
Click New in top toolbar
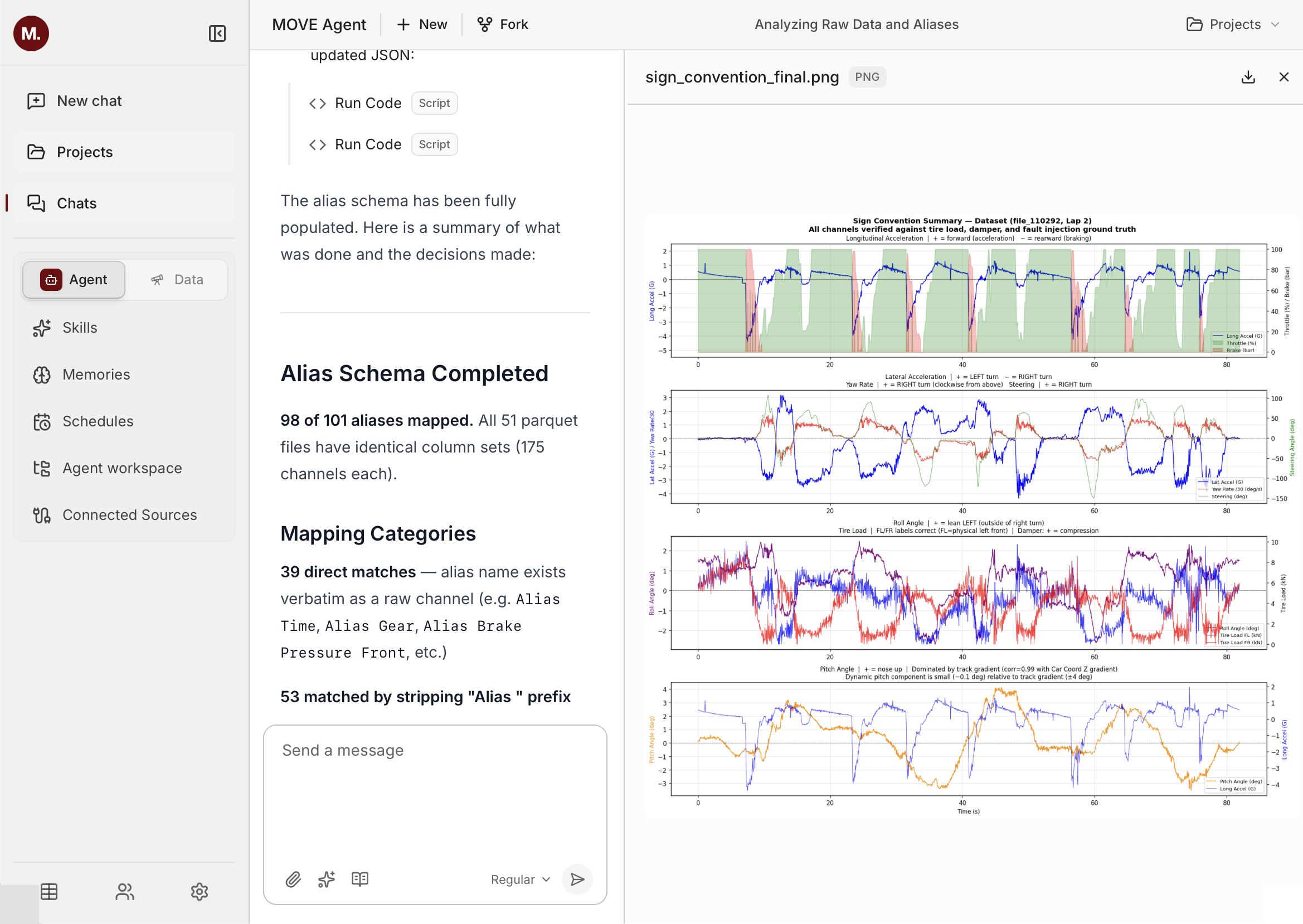click(x=422, y=25)
